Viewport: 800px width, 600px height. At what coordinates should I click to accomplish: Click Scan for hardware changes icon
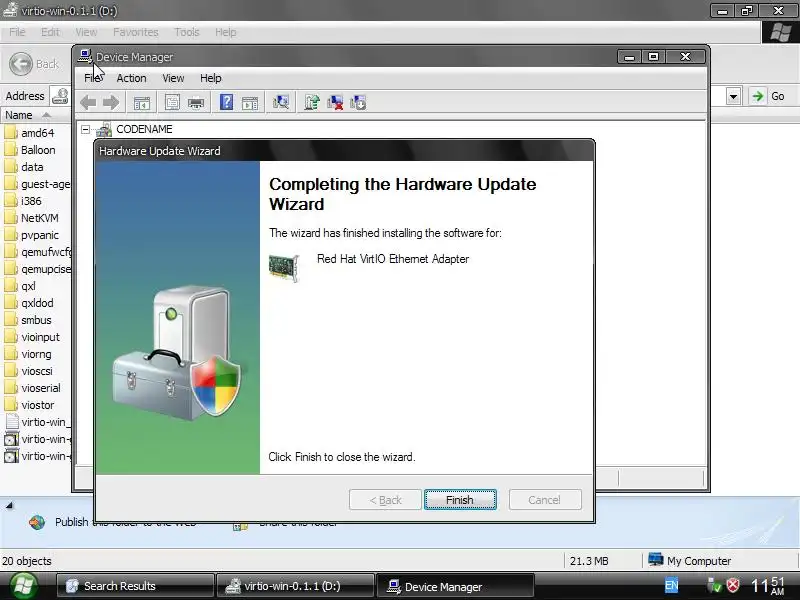[x=281, y=102]
